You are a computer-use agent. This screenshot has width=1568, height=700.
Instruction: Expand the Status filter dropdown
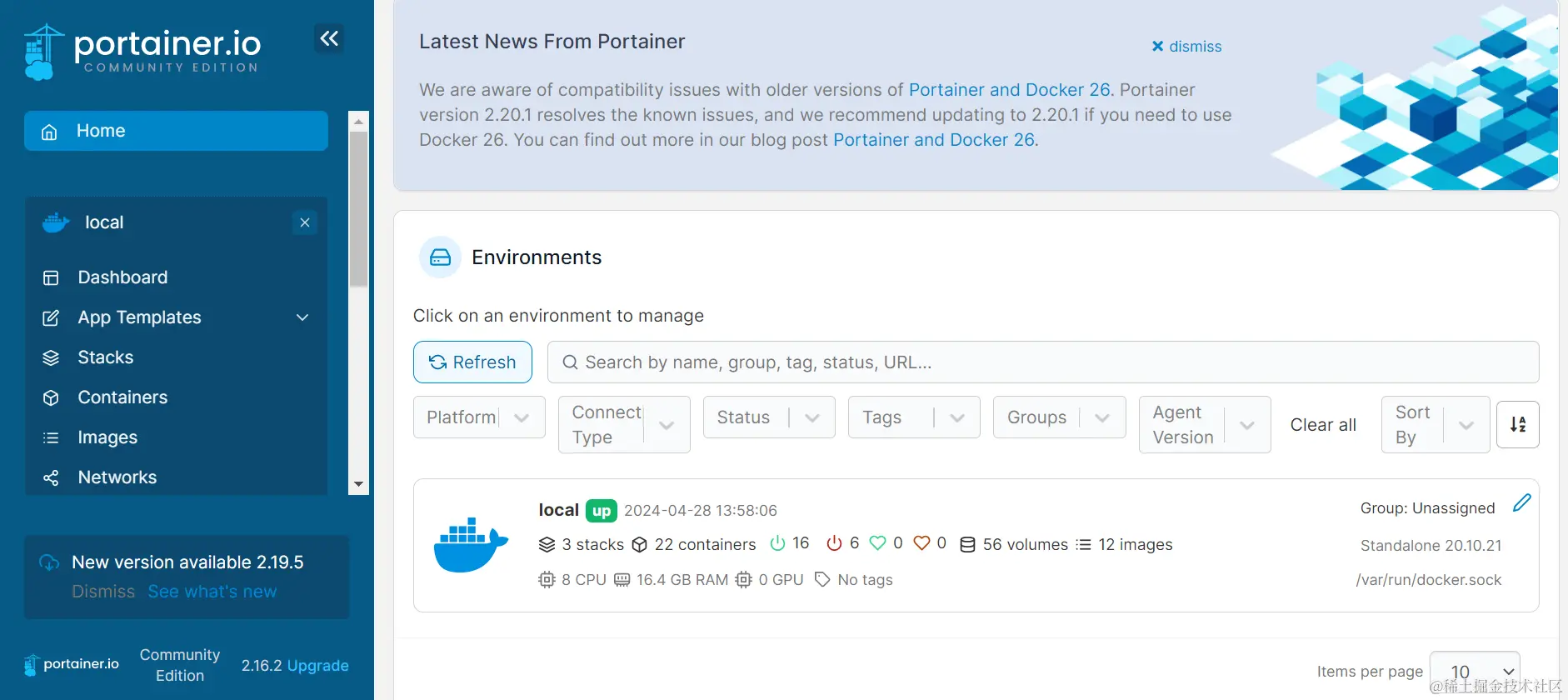pos(768,417)
